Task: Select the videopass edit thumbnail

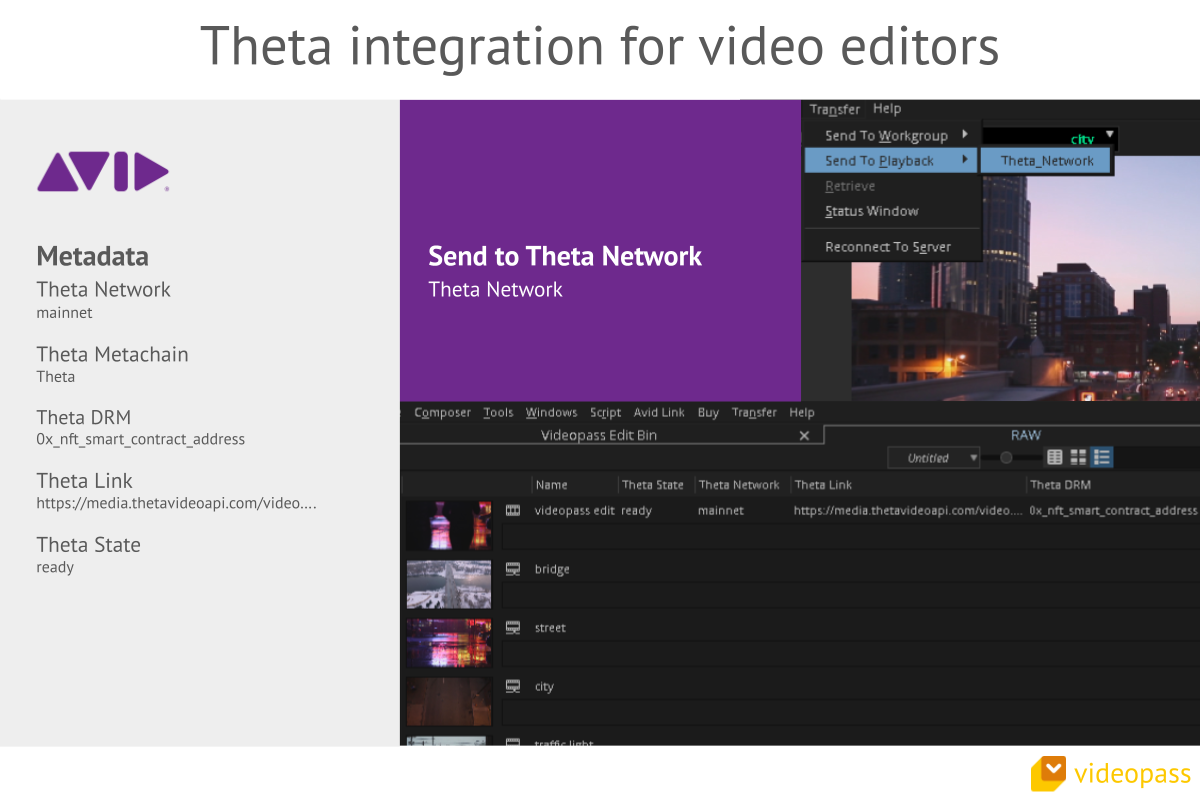Action: 448,525
